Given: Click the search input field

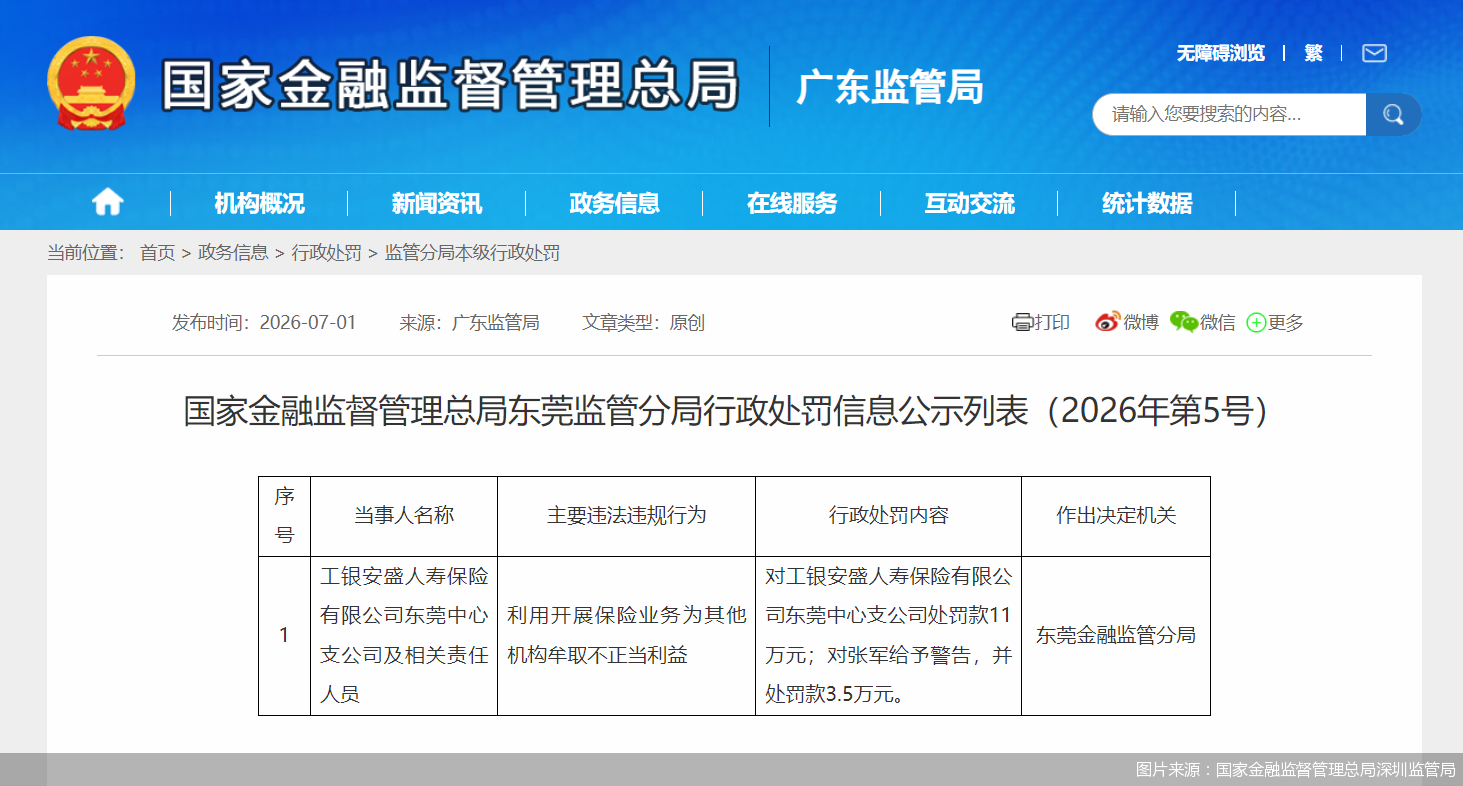Looking at the screenshot, I should (1229, 115).
